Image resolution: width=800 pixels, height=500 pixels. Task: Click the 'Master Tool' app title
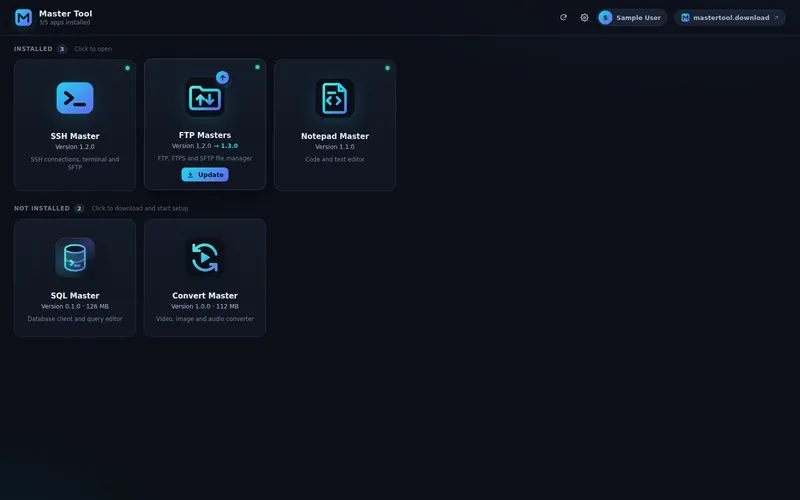click(66, 14)
